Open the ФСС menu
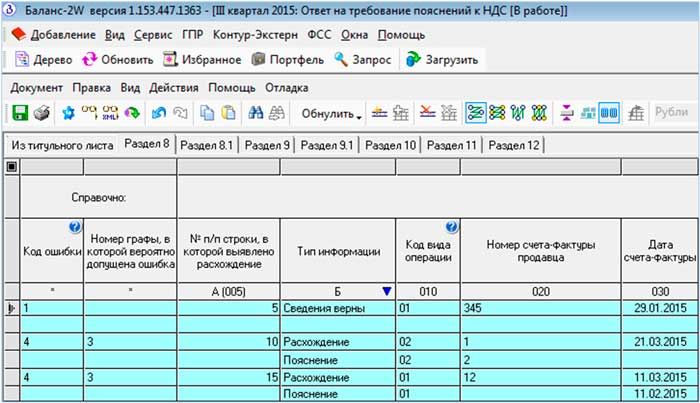This screenshot has width=700, height=403. pyautogui.click(x=319, y=35)
